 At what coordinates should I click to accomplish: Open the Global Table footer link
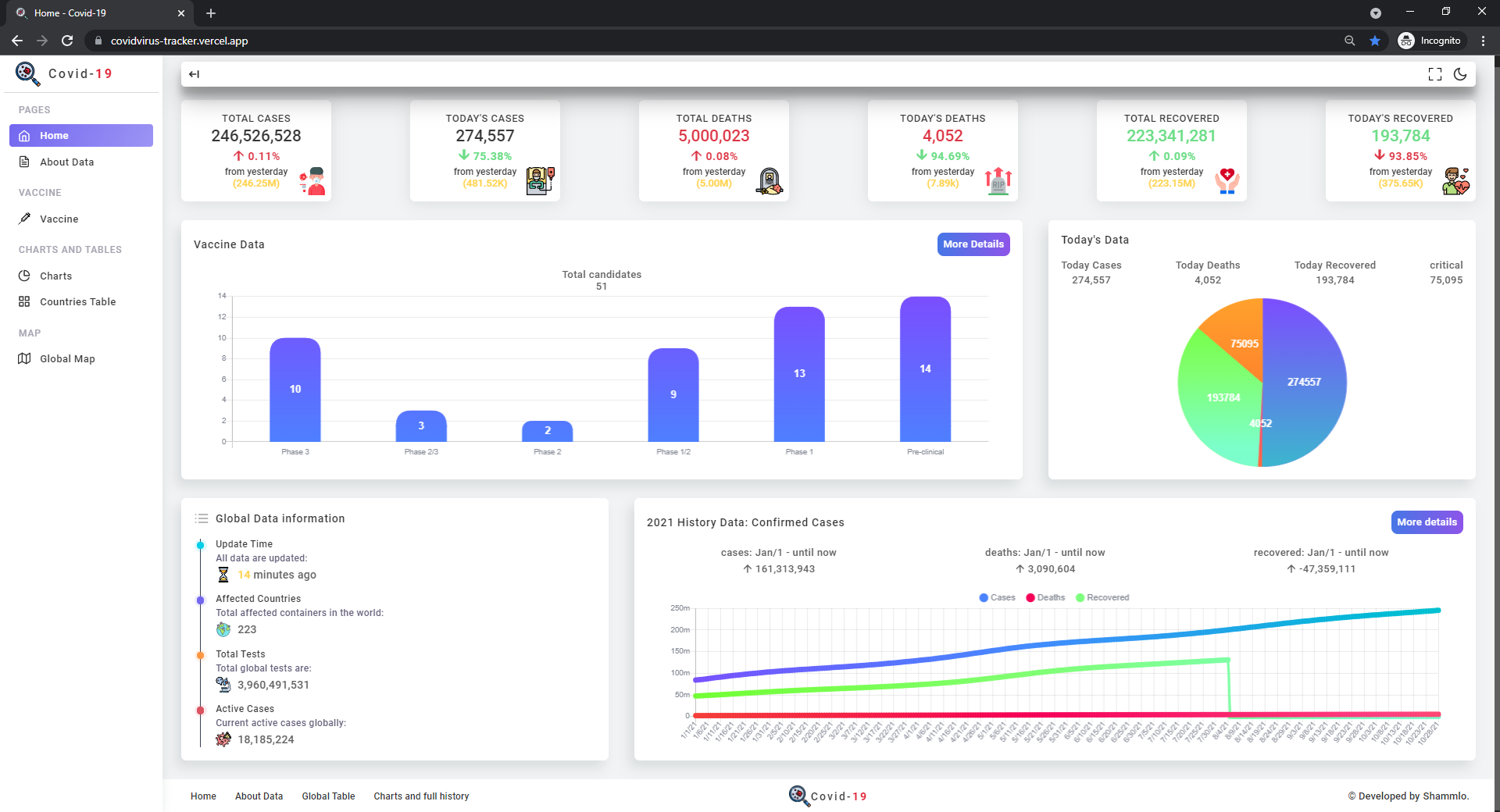(x=328, y=796)
